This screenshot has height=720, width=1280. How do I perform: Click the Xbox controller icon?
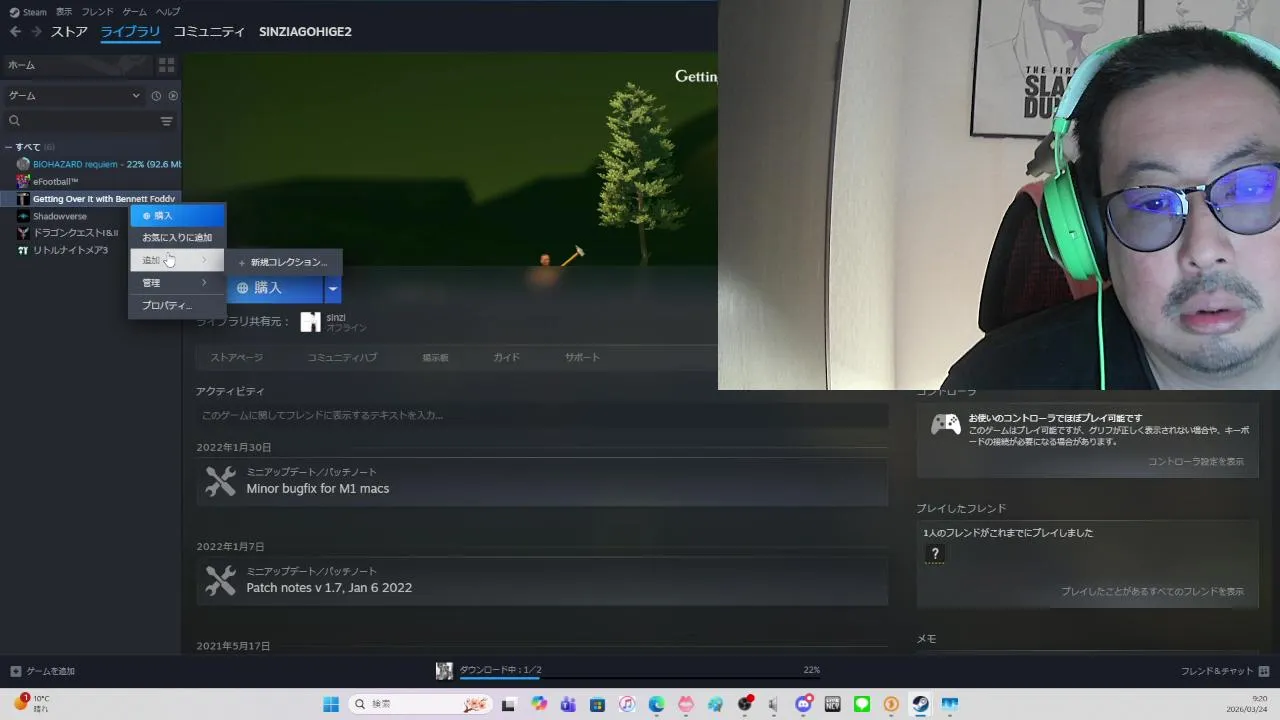point(946,424)
